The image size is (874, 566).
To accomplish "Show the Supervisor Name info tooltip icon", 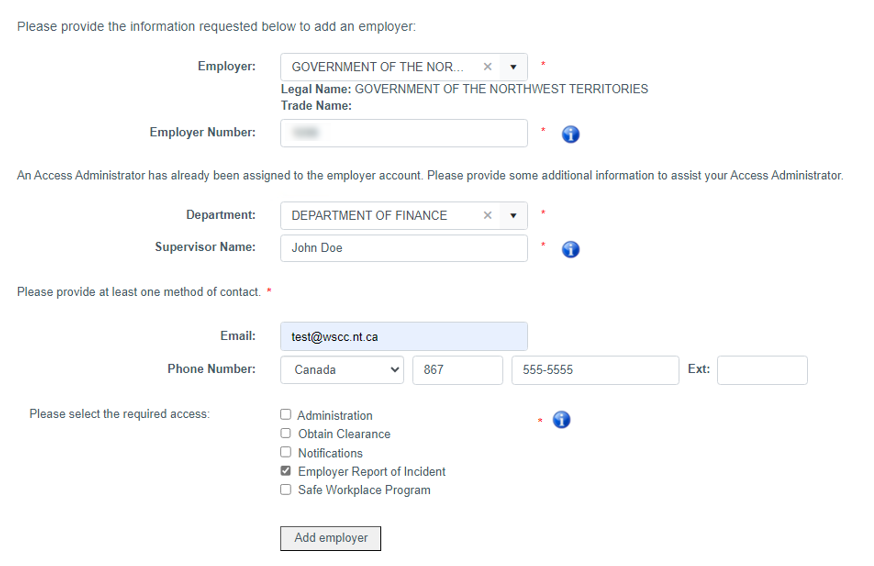I will 570,249.
